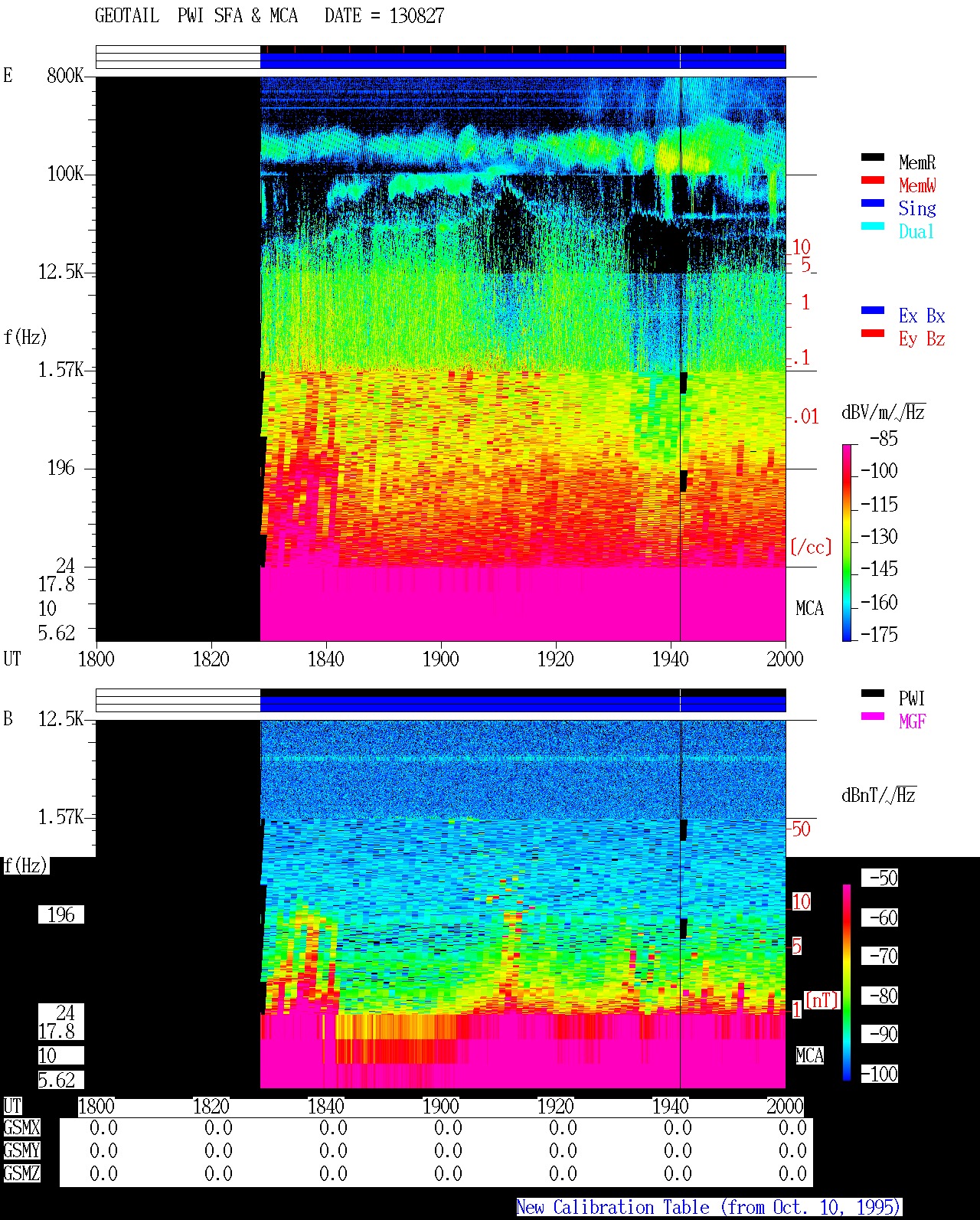Click the Sing legend label
Viewport: 980px width, 1220px height.
point(917,208)
